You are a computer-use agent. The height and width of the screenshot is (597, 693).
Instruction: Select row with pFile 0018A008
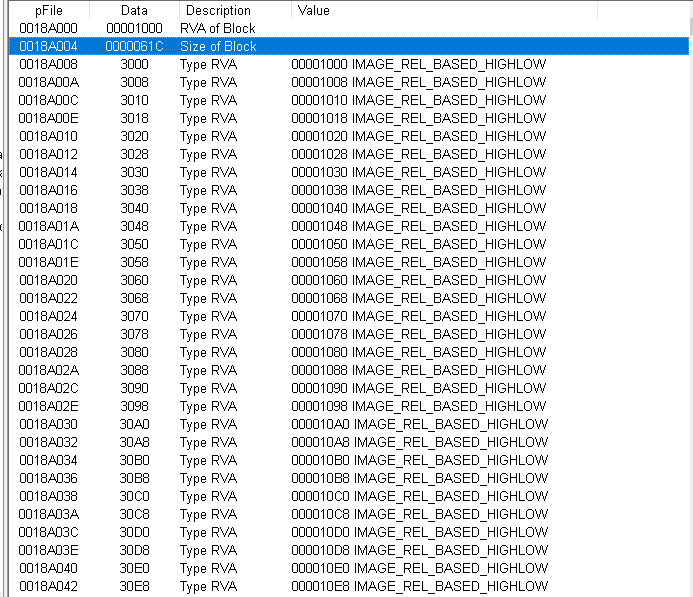[349, 65]
